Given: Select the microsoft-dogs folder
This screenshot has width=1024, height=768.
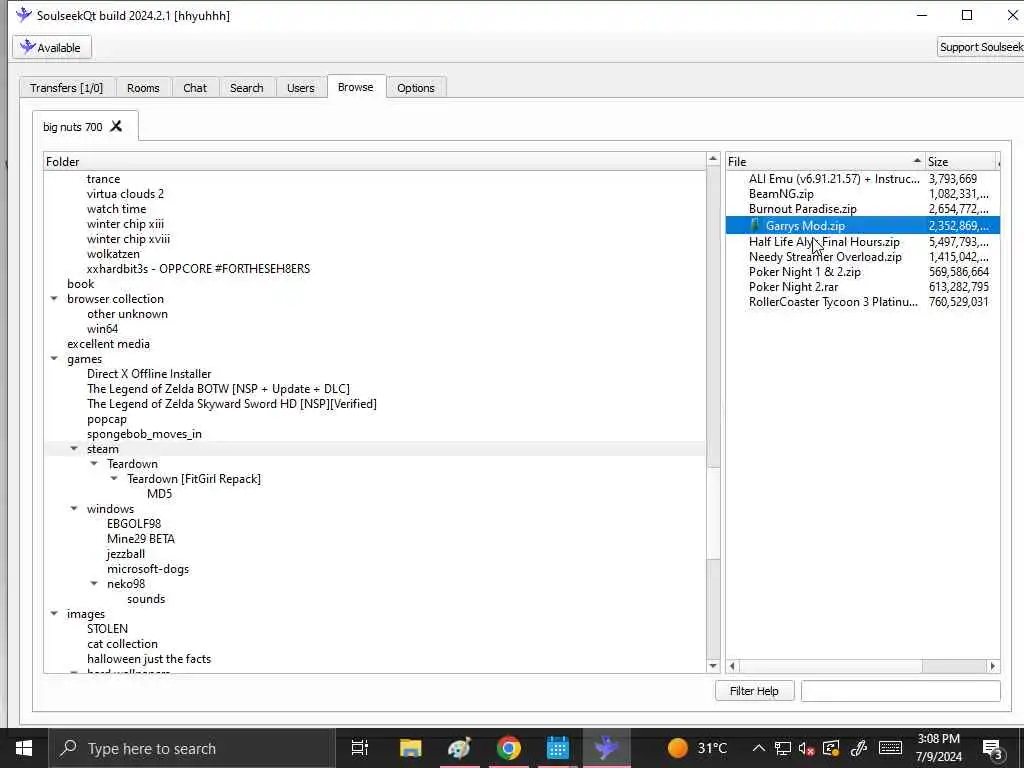Looking at the screenshot, I should (148, 569).
